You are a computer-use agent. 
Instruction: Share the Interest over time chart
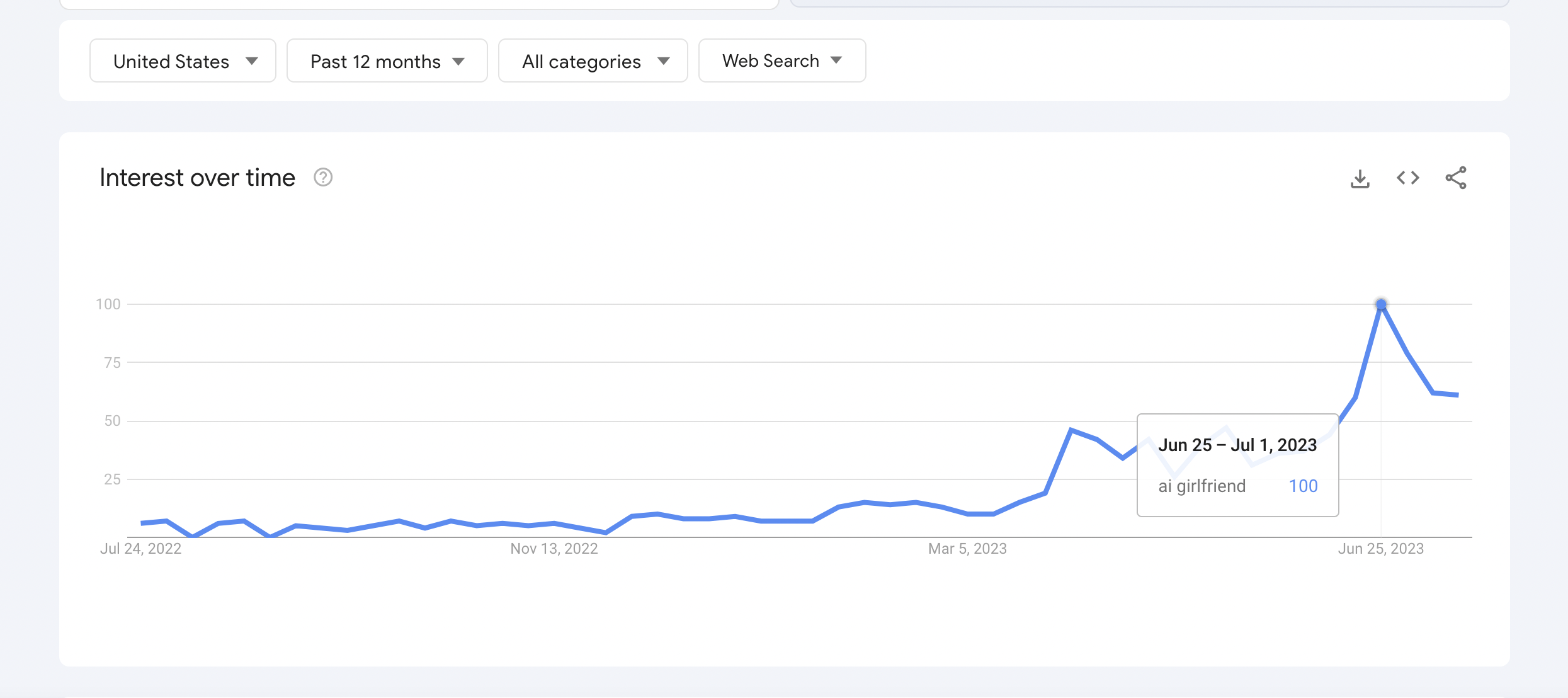point(1456,178)
